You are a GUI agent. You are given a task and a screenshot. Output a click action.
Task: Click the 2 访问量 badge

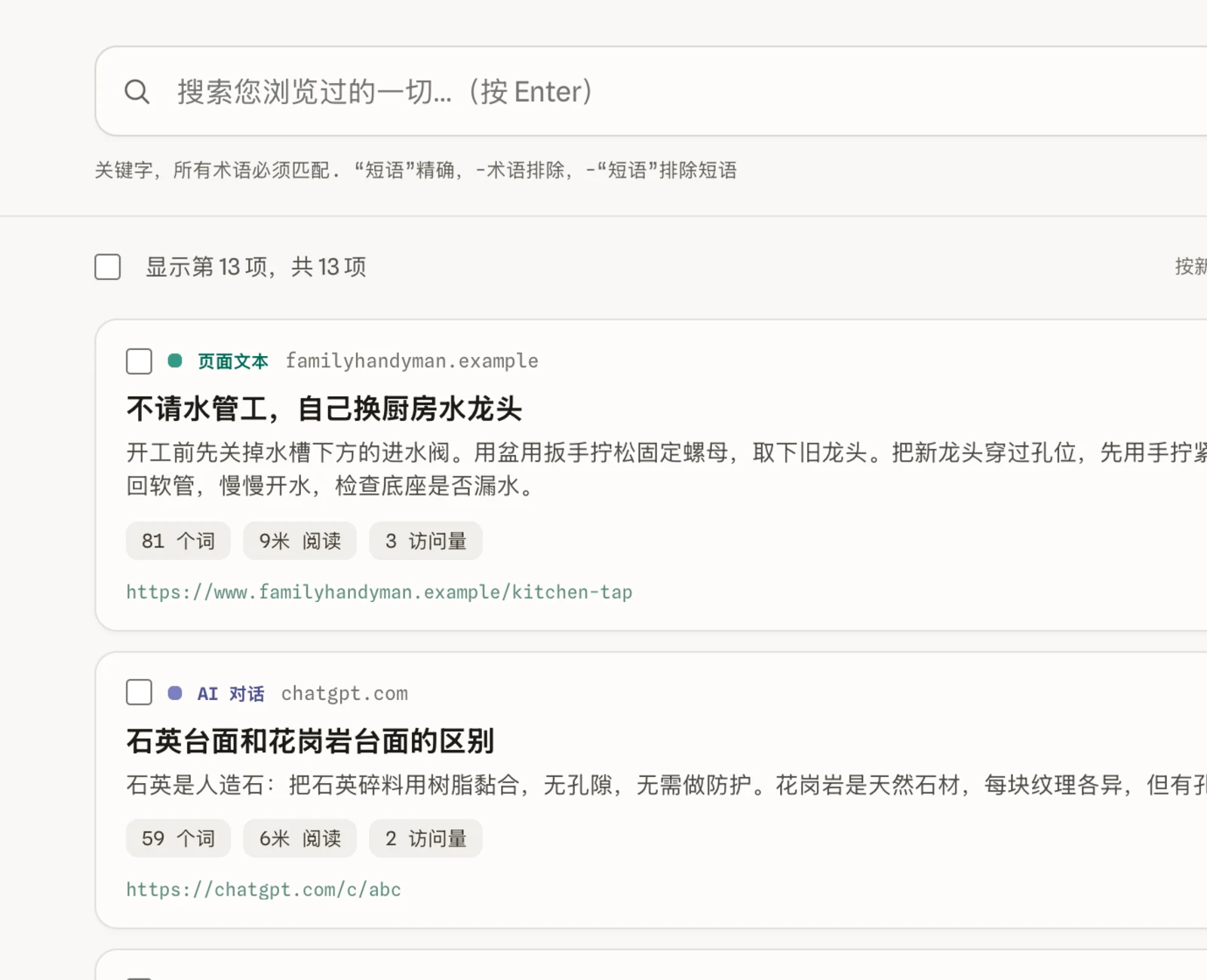(x=426, y=838)
